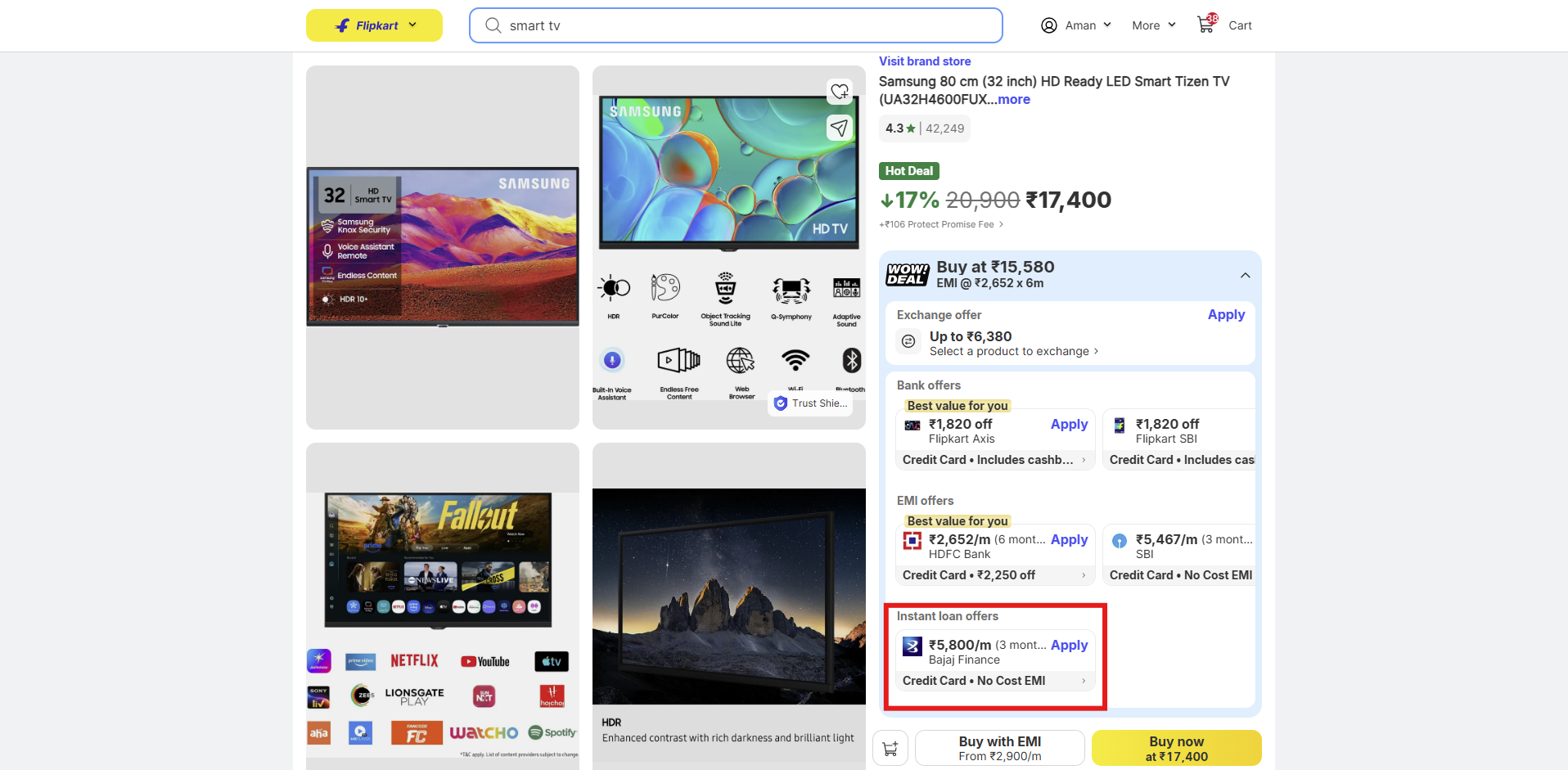Select the Flipkart SBI ₹1,820 off card

[x=1178, y=439]
